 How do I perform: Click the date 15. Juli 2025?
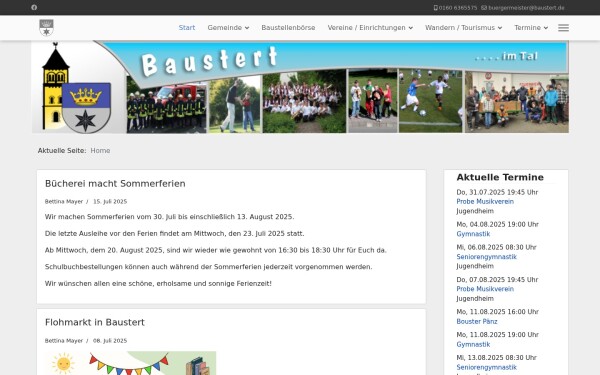tap(110, 202)
